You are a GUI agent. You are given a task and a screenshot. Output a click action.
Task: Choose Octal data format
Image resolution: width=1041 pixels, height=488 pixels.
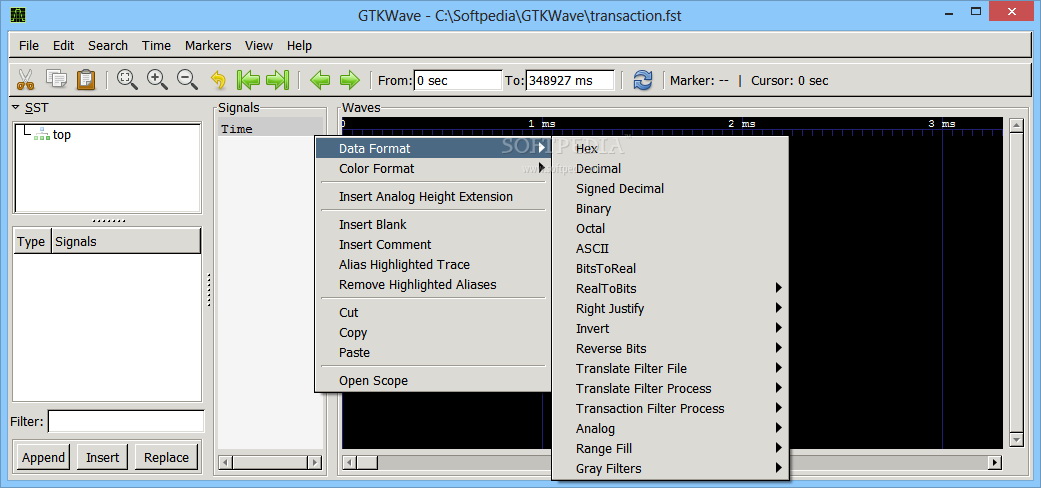tap(670, 228)
